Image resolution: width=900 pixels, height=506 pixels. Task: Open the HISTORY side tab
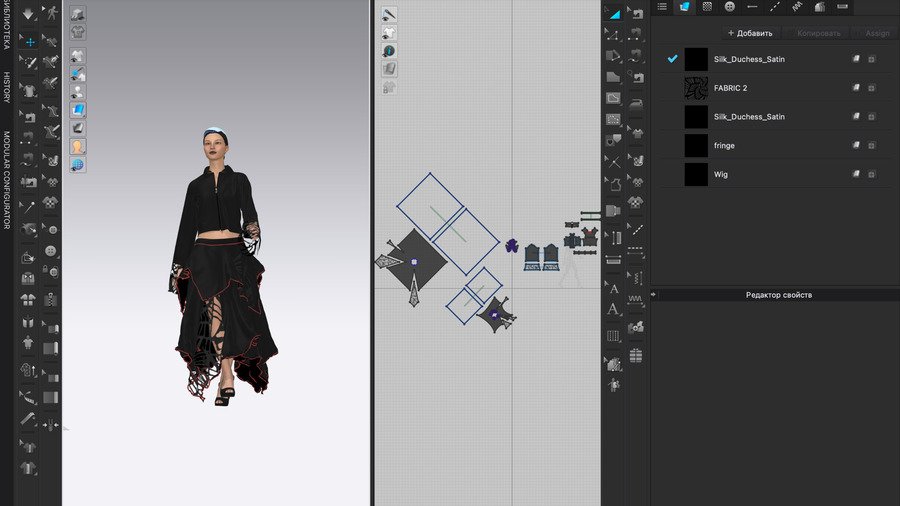coord(7,87)
